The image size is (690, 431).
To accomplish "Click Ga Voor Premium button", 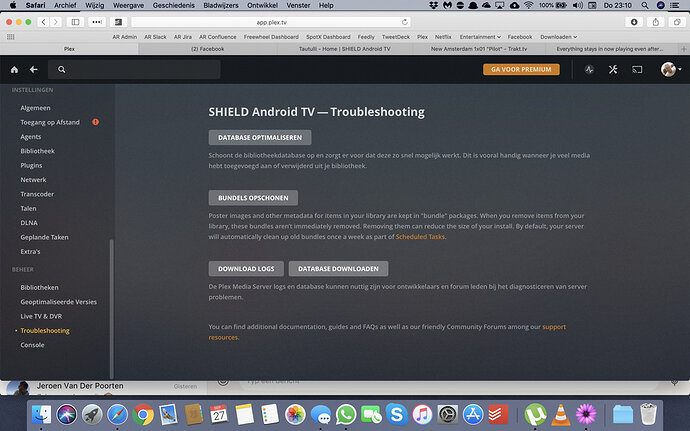I will click(521, 70).
